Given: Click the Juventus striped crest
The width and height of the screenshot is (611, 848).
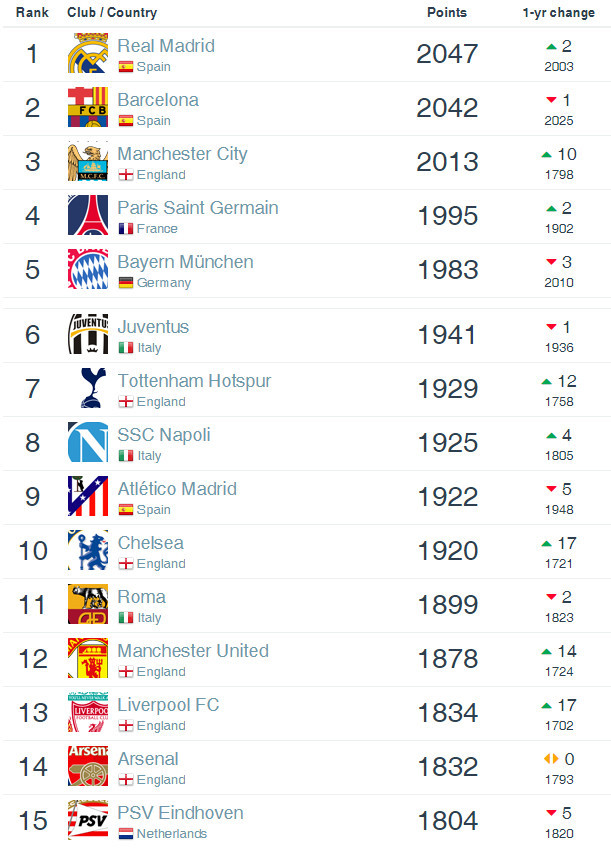Looking at the screenshot, I should 88,334.
